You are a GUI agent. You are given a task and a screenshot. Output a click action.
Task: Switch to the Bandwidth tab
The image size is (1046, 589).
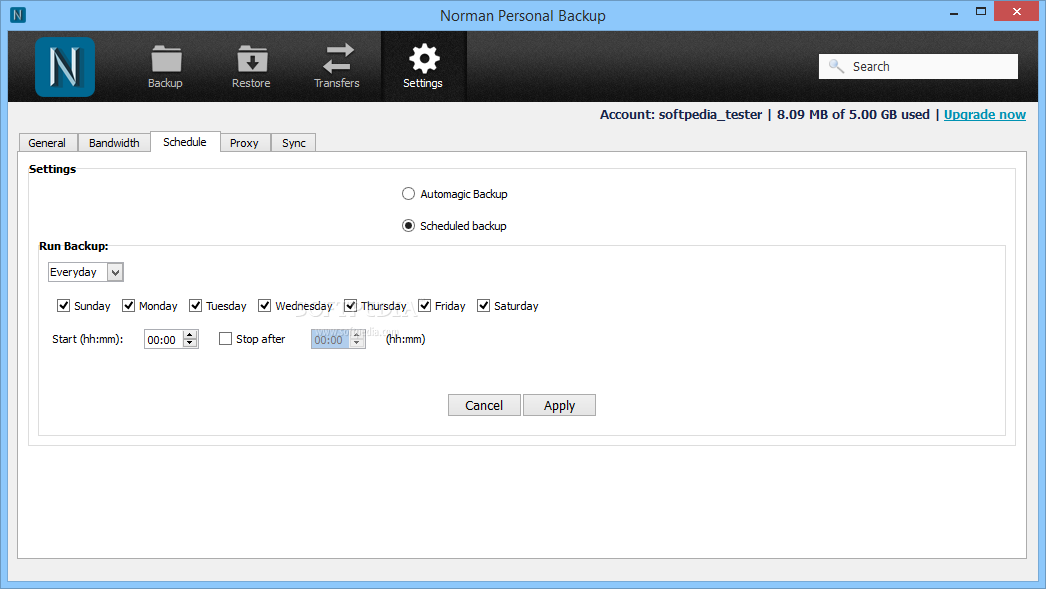coord(114,143)
